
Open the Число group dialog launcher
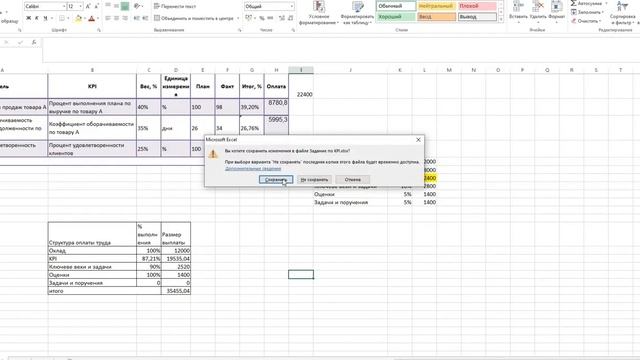[x=293, y=30]
